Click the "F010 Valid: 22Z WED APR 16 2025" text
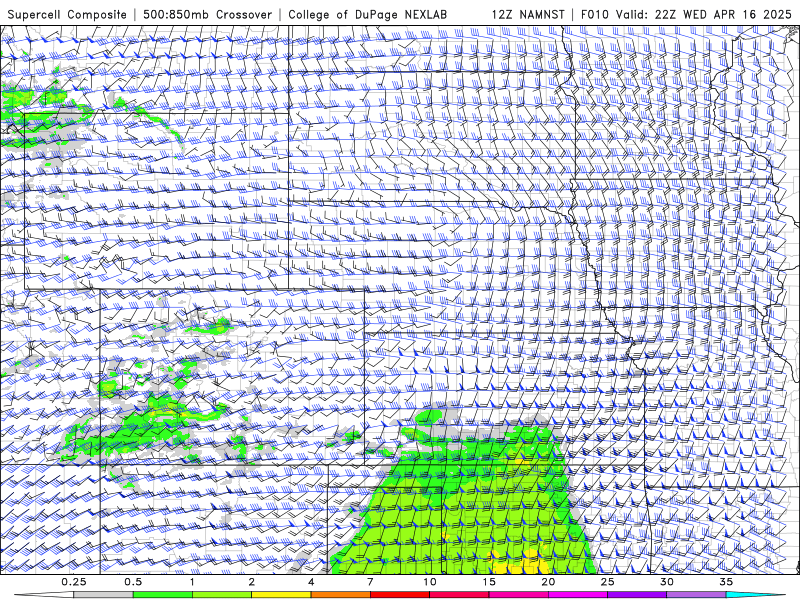The image size is (800, 600). [686, 14]
